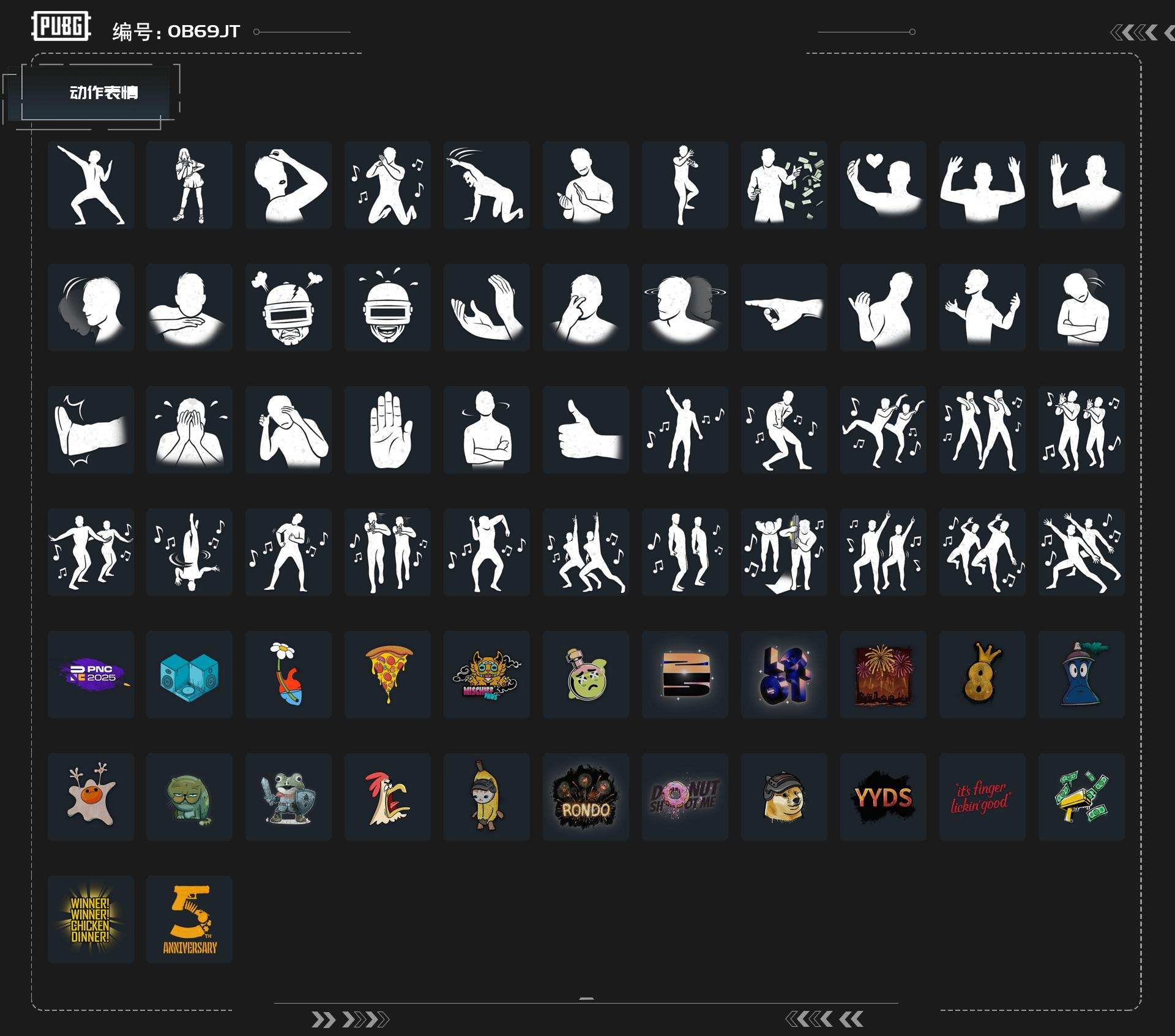Viewport: 1175px width, 1036px height.
Task: Click the top-right left chevrons
Action: pyautogui.click(x=1134, y=32)
